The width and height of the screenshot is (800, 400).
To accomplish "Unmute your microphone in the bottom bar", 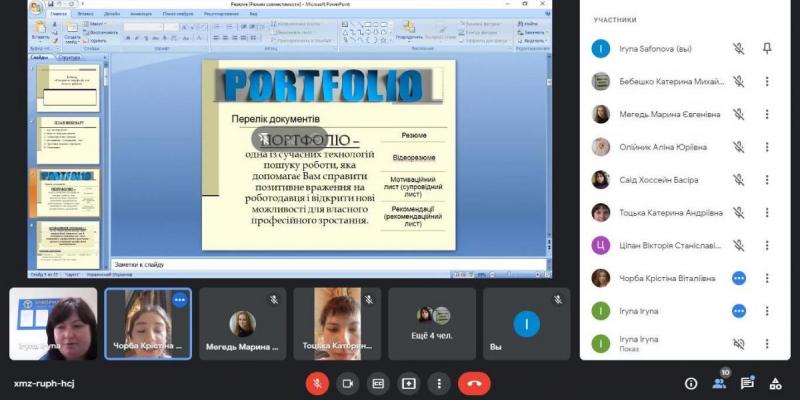I will [318, 383].
